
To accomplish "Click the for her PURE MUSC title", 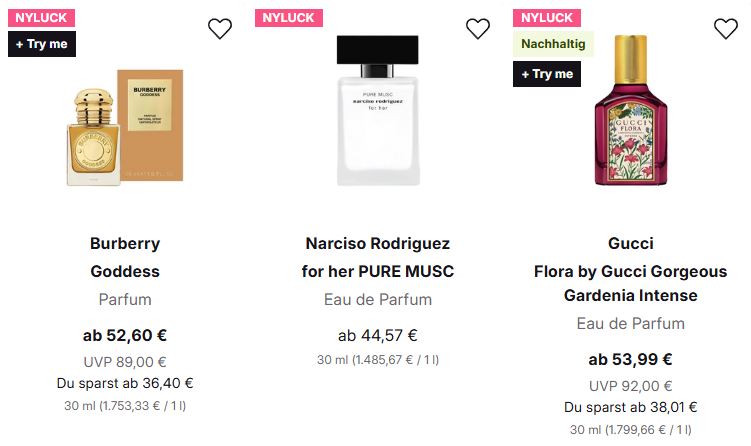I will click(377, 271).
